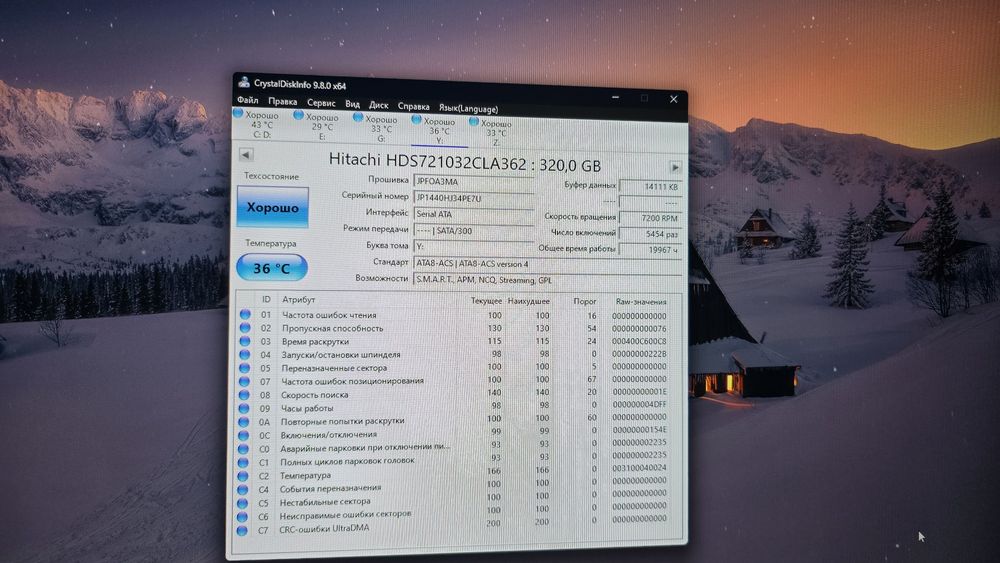Screen dimensions: 1000x563
Task: Click status icon of attribute 01
Action: 245,314
